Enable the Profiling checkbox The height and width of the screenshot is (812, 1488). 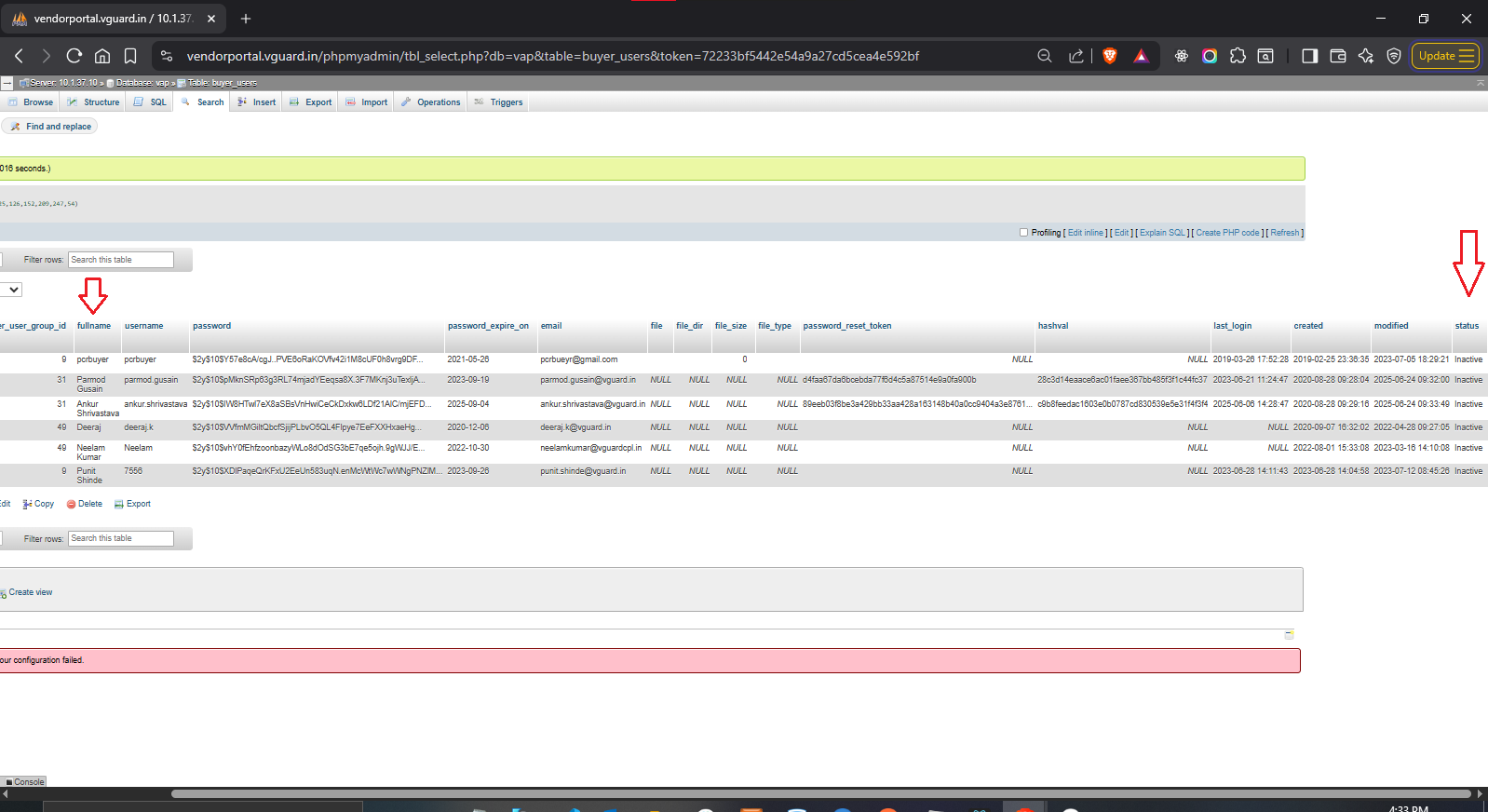point(1024,233)
